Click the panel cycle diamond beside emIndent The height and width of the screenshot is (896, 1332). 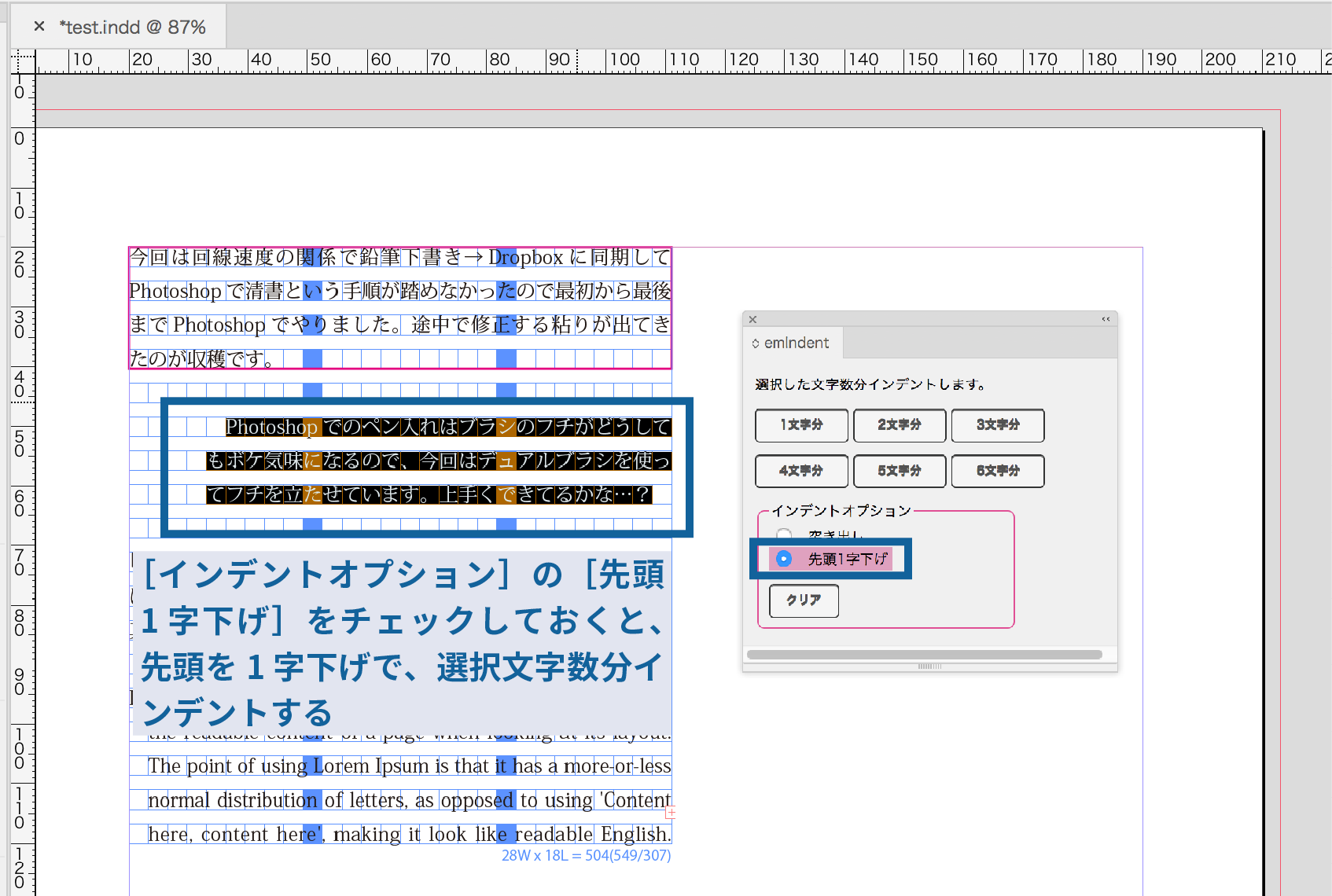click(757, 343)
